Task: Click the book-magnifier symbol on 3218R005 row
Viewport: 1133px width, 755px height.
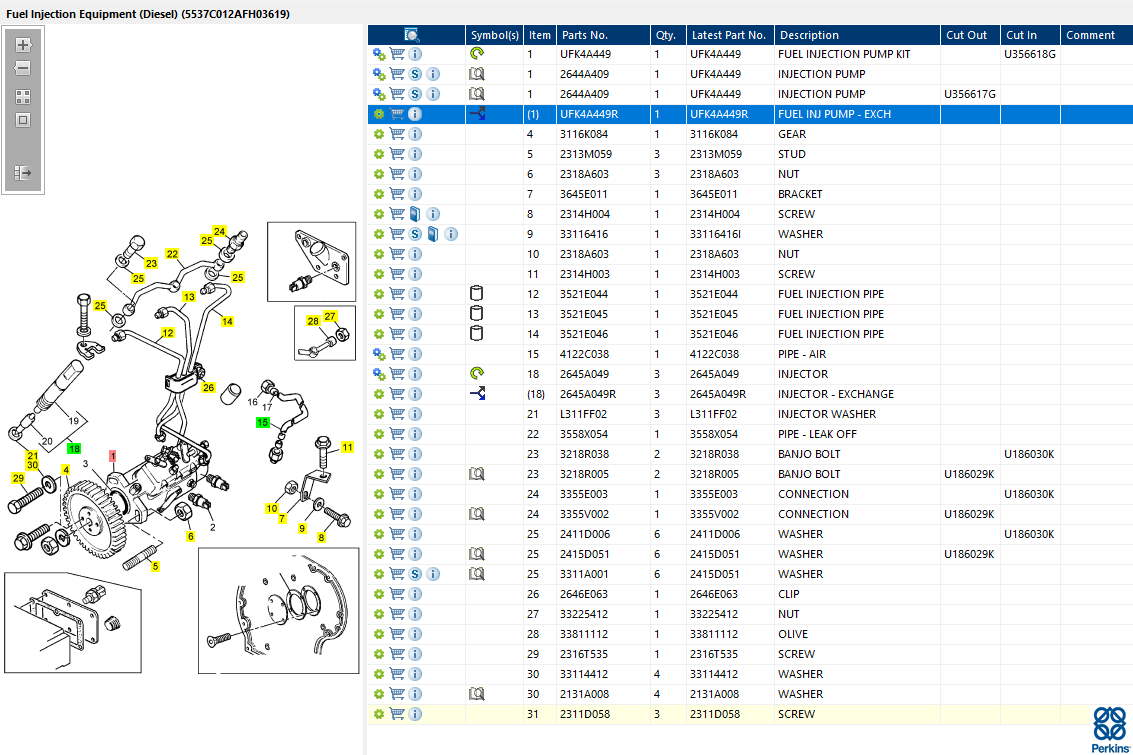Action: 477,474
